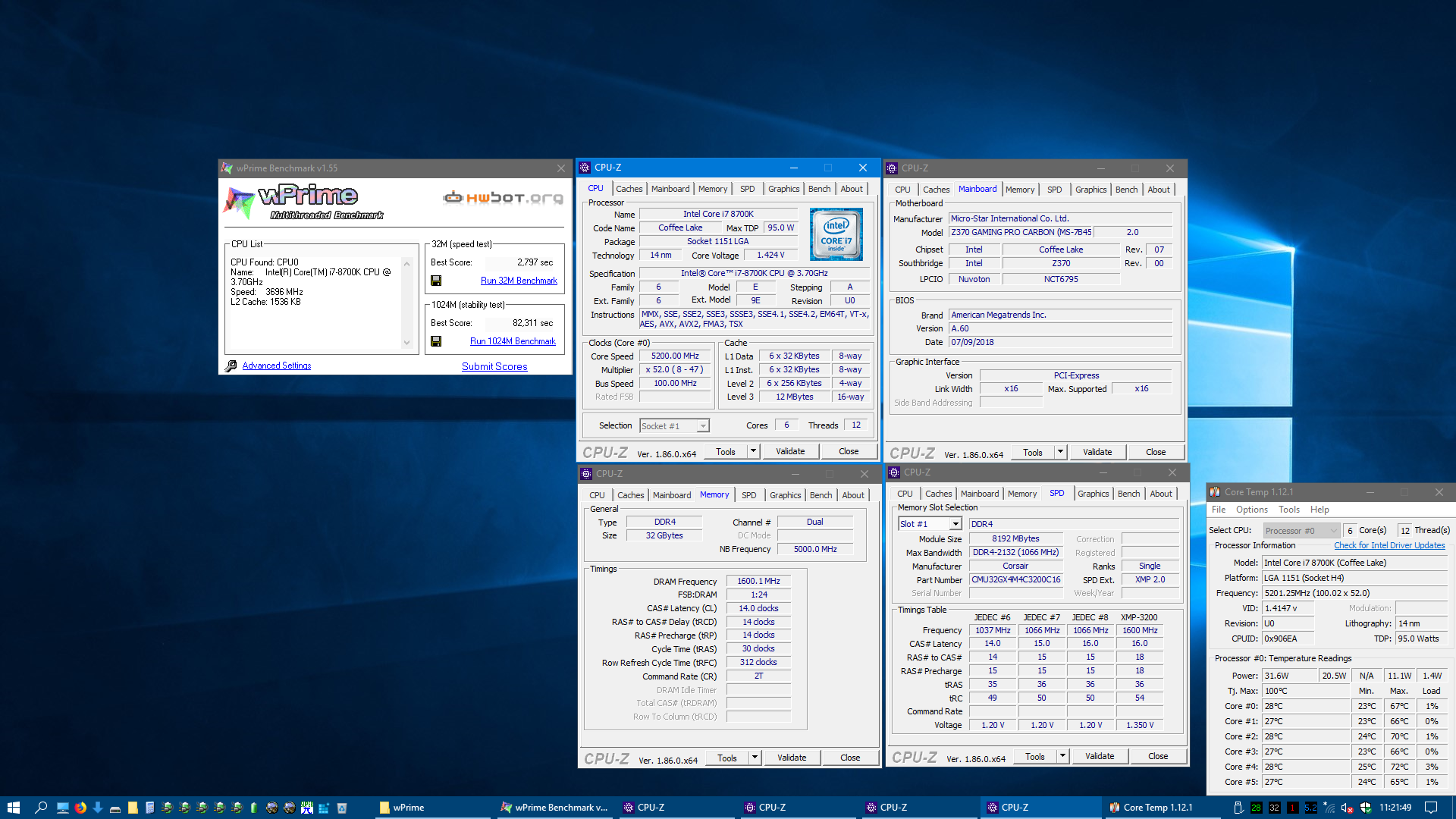This screenshot has width=1456, height=819.
Task: Click Validate in the CPU-Z CPU window
Action: click(790, 451)
